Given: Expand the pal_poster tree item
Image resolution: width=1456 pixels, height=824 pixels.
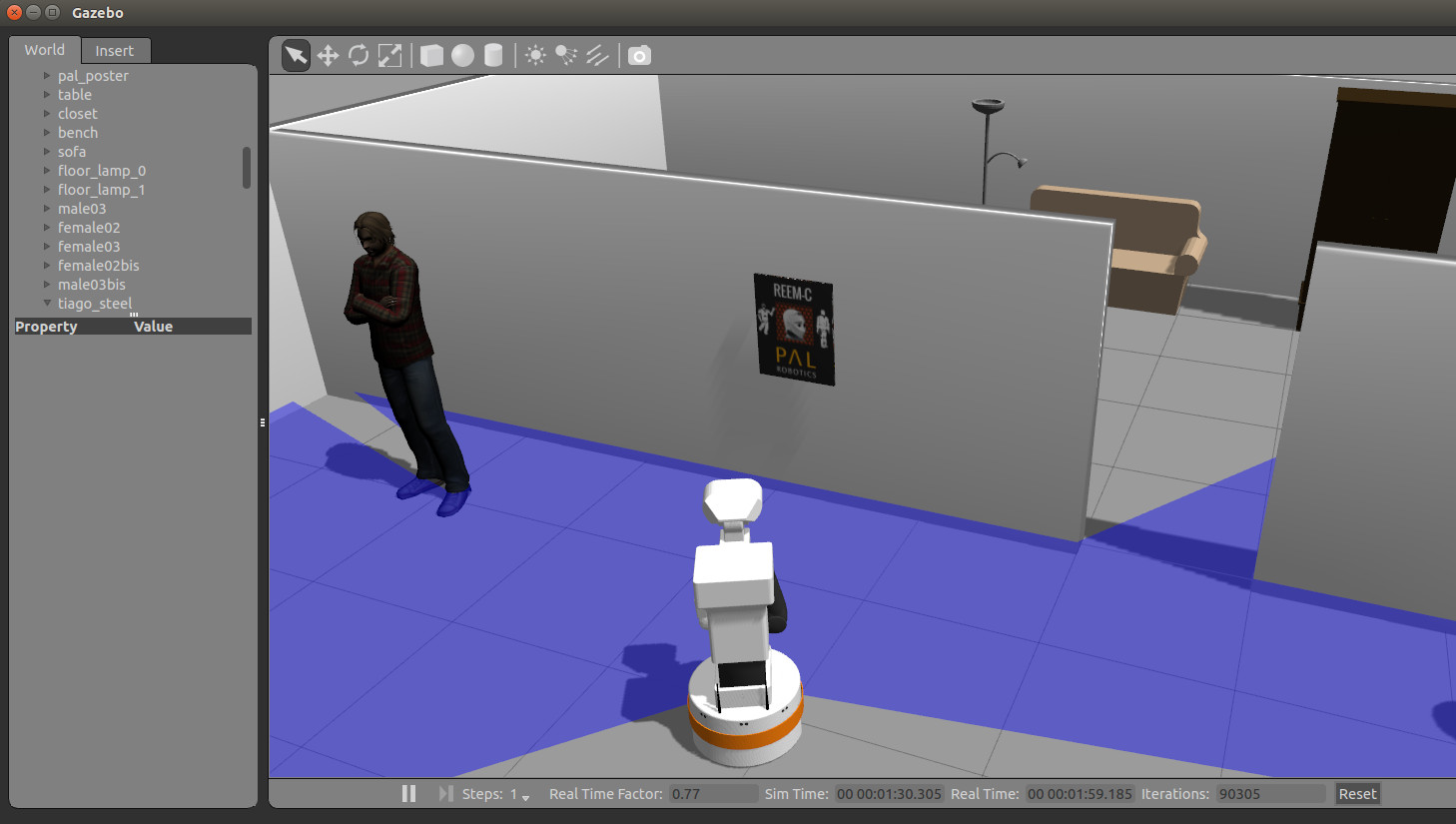Looking at the screenshot, I should click(x=47, y=76).
